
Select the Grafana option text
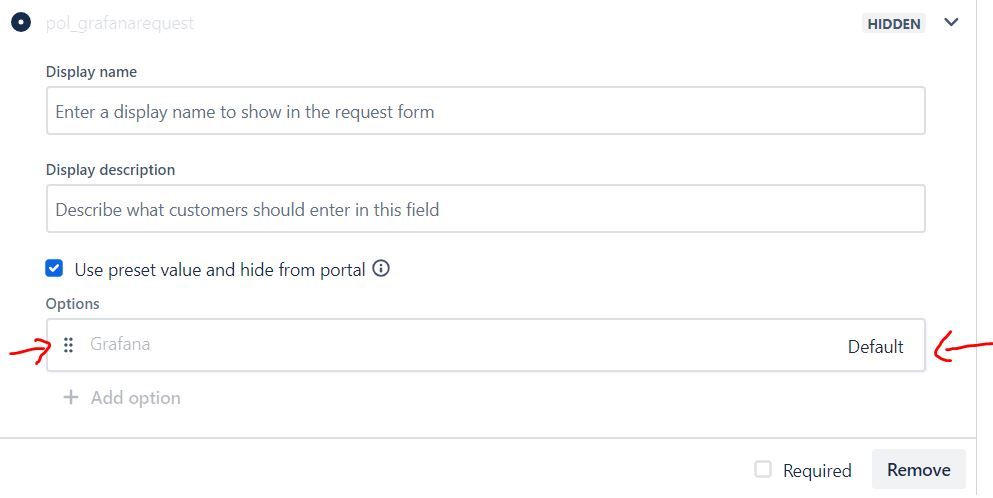coord(120,344)
